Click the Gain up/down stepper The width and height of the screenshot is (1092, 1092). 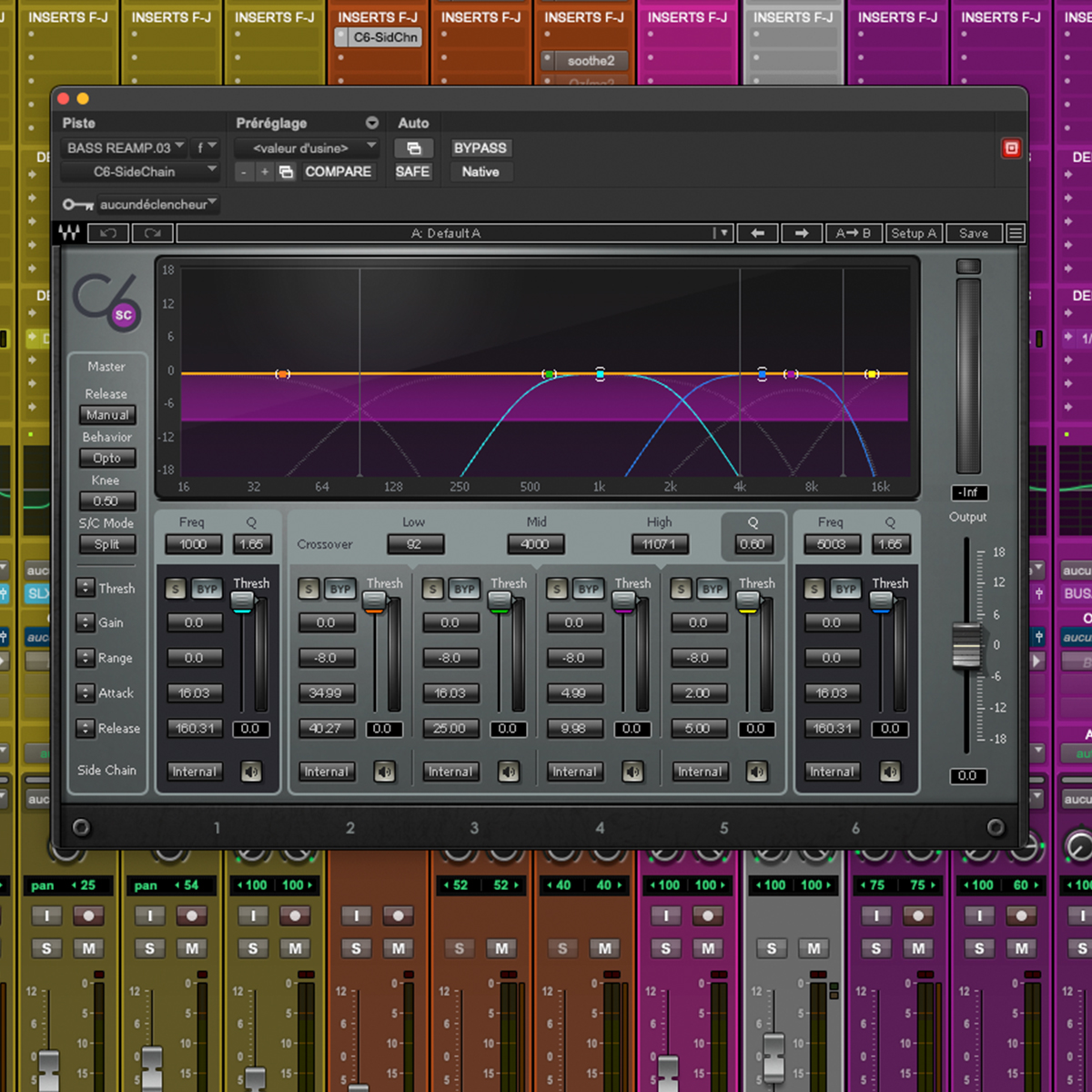tap(86, 622)
